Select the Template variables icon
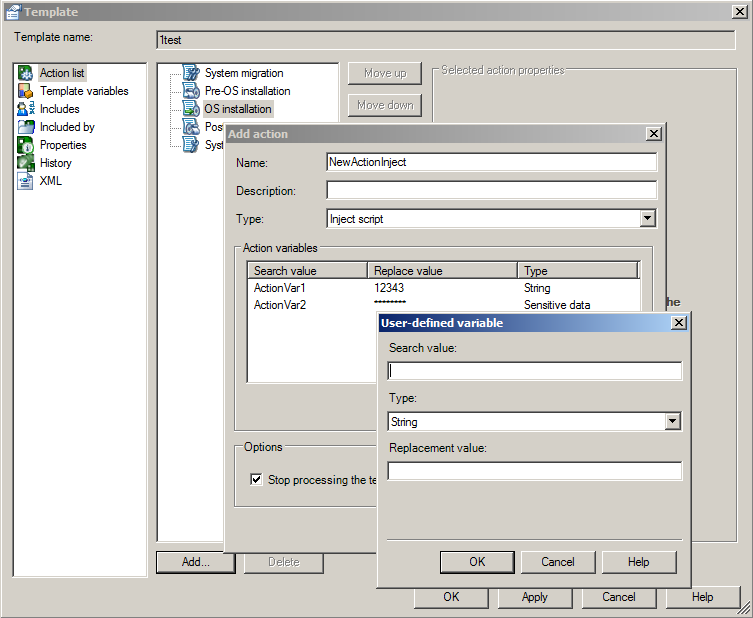The image size is (753, 618). (26, 91)
